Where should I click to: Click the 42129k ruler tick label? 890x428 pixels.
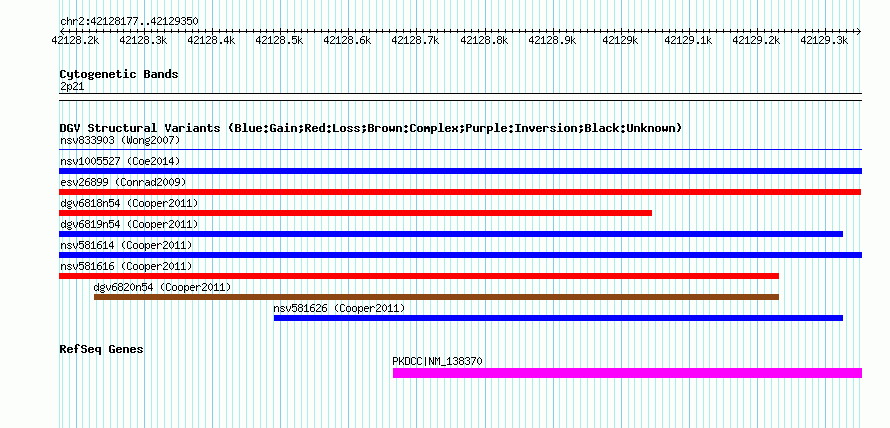coord(620,40)
